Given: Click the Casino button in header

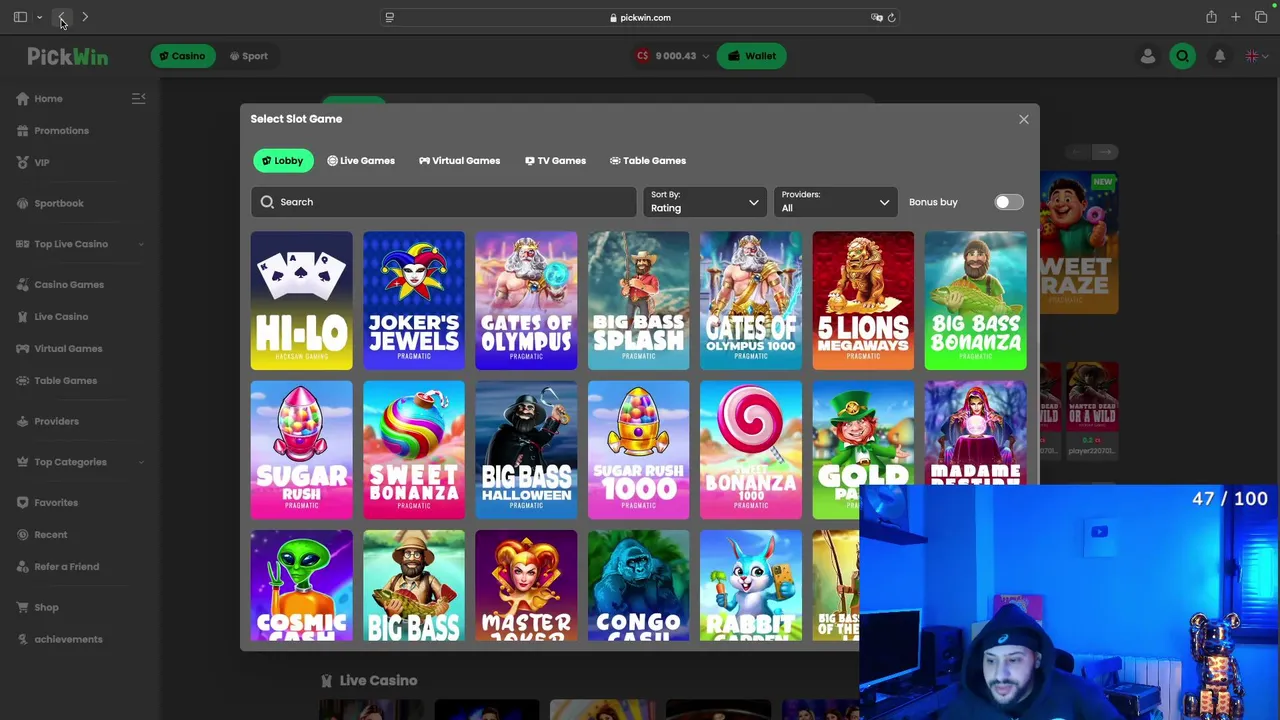Looking at the screenshot, I should click(181, 56).
